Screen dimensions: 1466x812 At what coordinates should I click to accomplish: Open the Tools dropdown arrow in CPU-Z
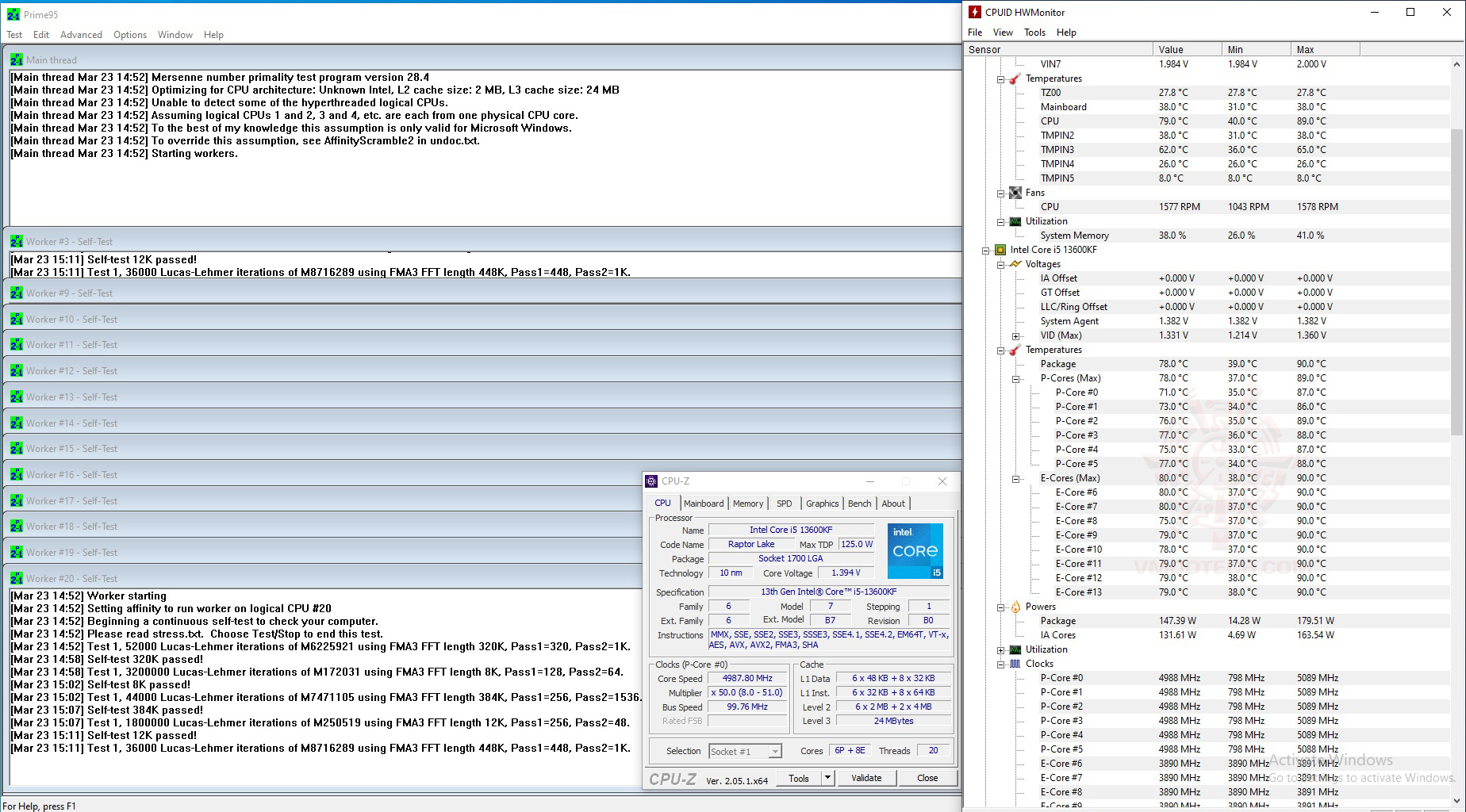(x=827, y=778)
